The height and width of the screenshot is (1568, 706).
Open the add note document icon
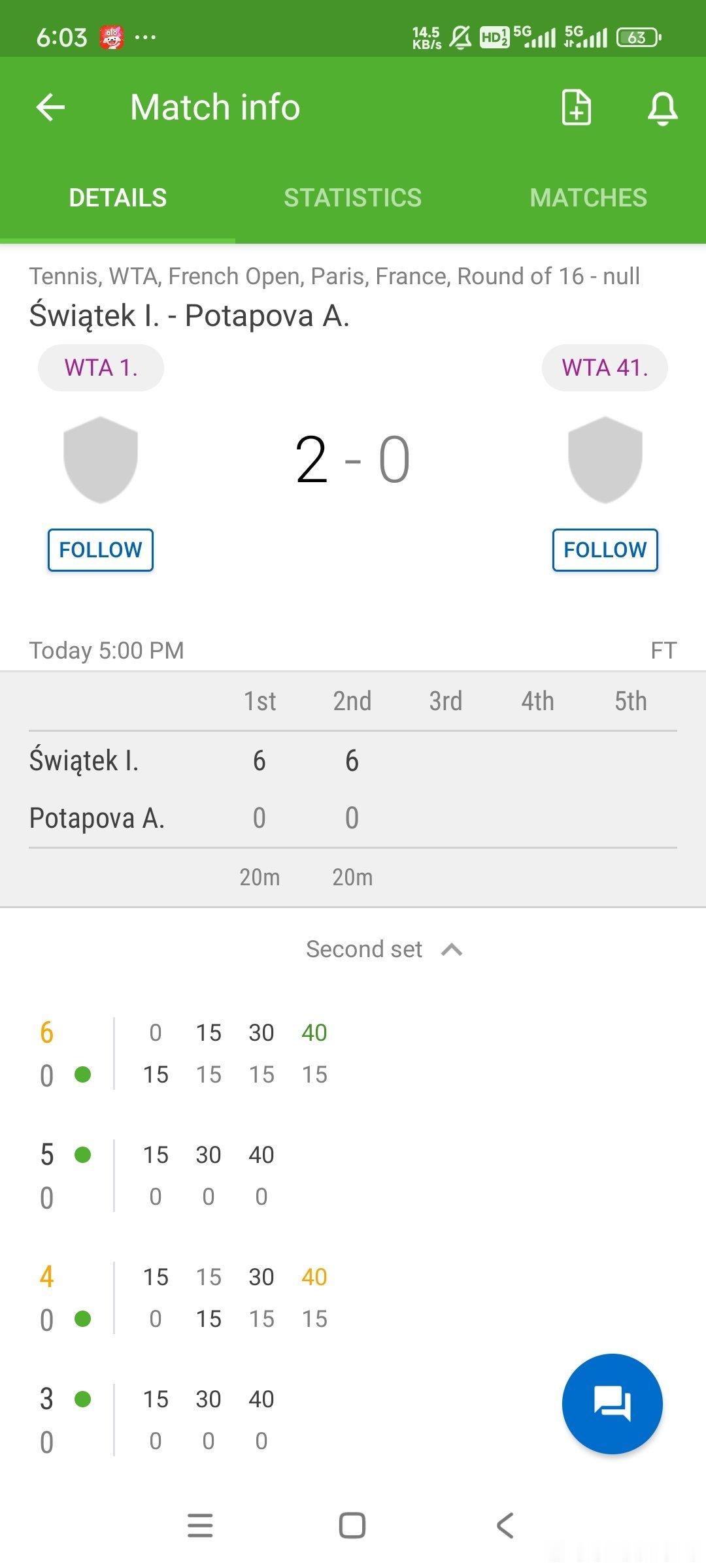(577, 107)
